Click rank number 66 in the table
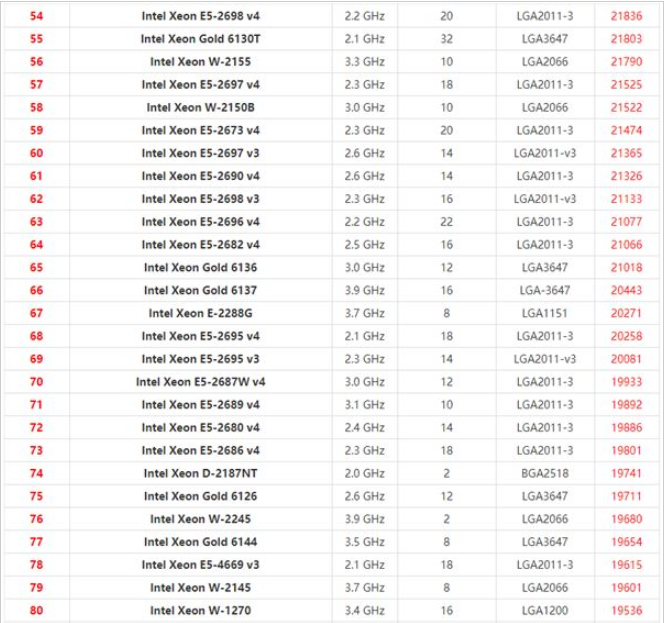Screen dimensions: 664x623 point(37,290)
